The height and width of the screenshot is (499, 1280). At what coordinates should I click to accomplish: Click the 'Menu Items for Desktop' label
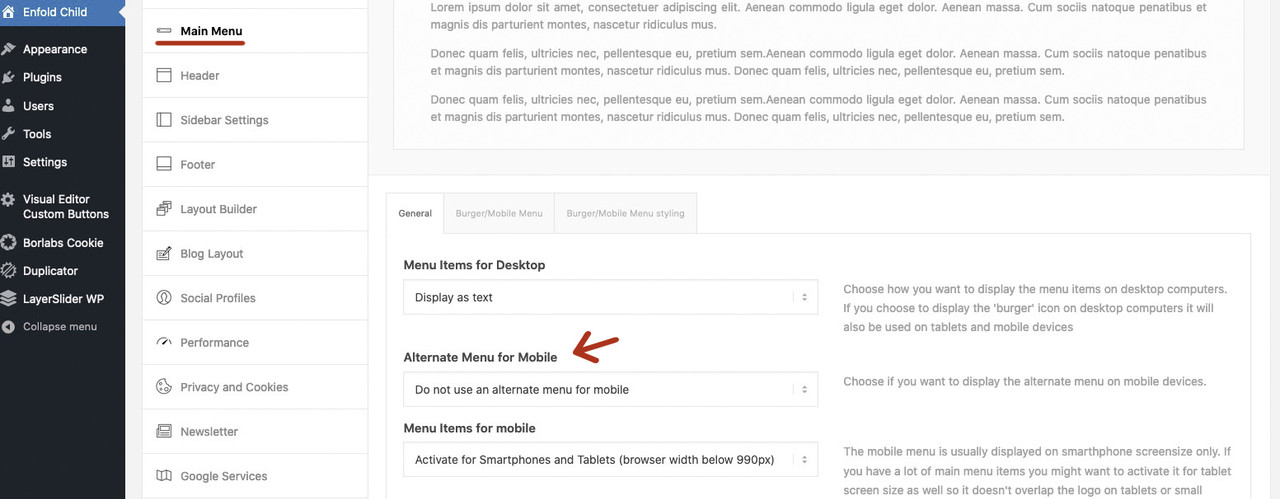(x=474, y=265)
